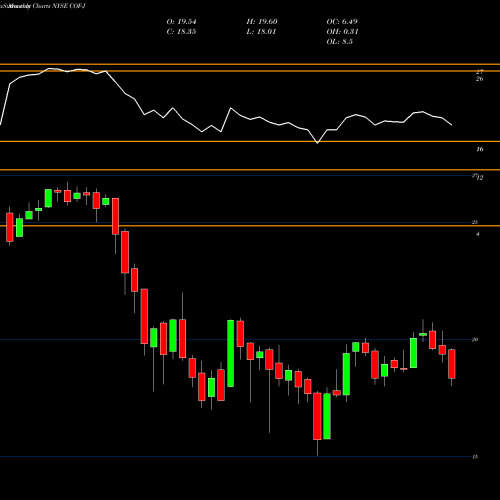Click the lowest dip of the white indicator line
The height and width of the screenshot is (500, 500).
(317, 143)
